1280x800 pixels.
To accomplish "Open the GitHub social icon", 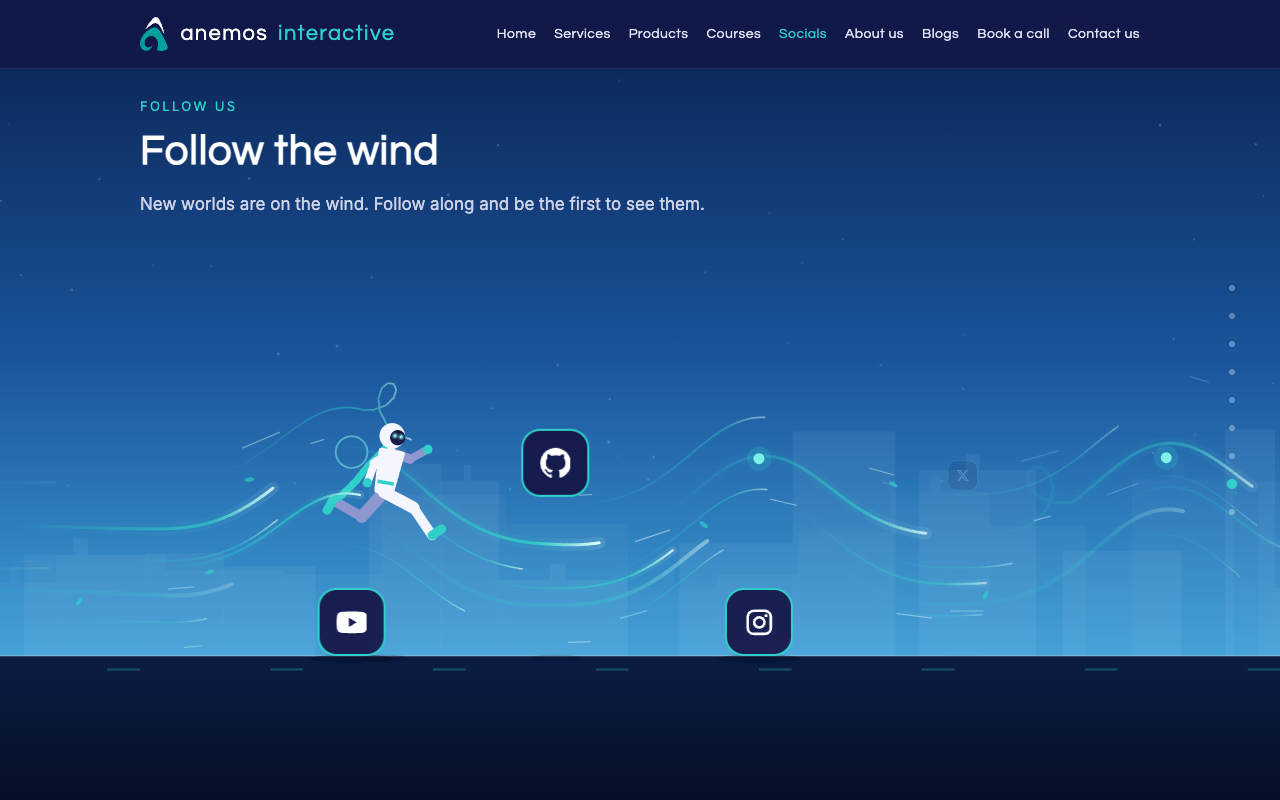I will pyautogui.click(x=555, y=463).
